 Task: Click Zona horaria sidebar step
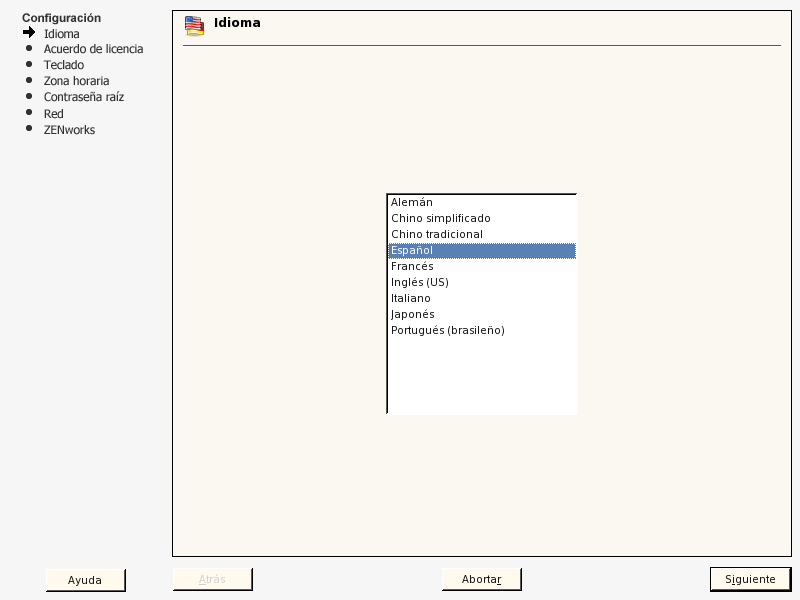point(77,81)
